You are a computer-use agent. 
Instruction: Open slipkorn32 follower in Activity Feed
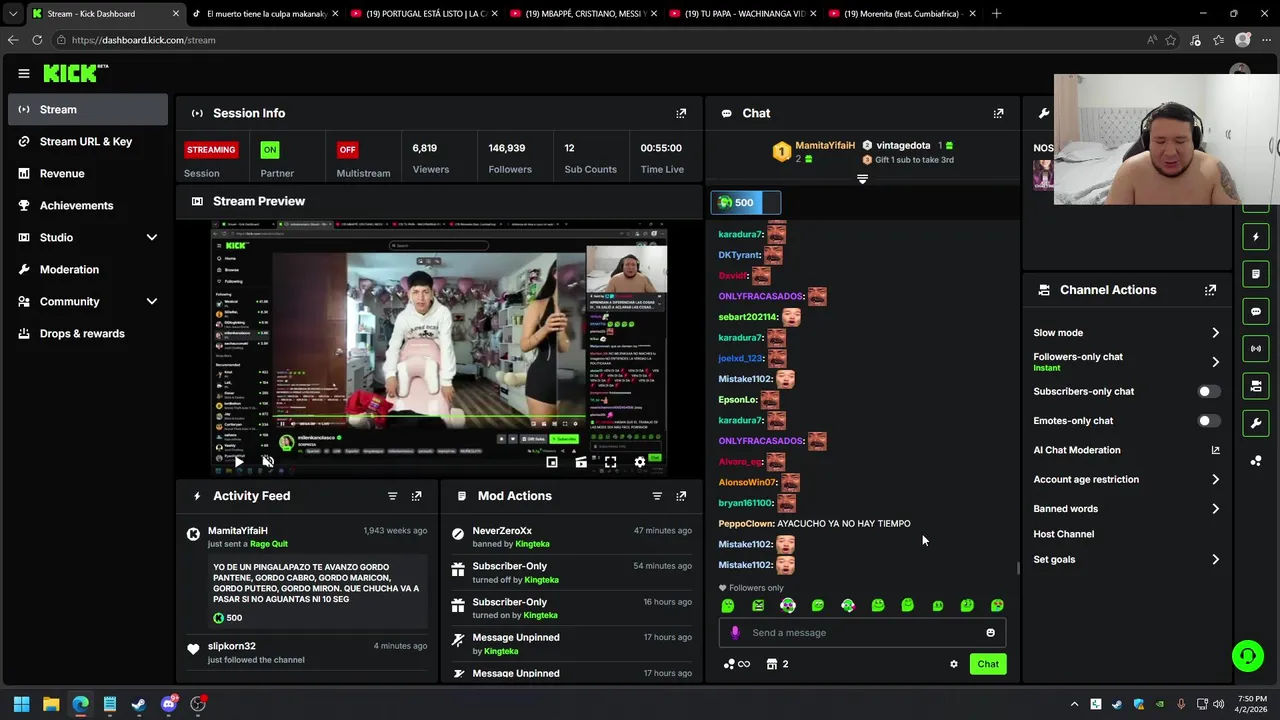pos(232,646)
